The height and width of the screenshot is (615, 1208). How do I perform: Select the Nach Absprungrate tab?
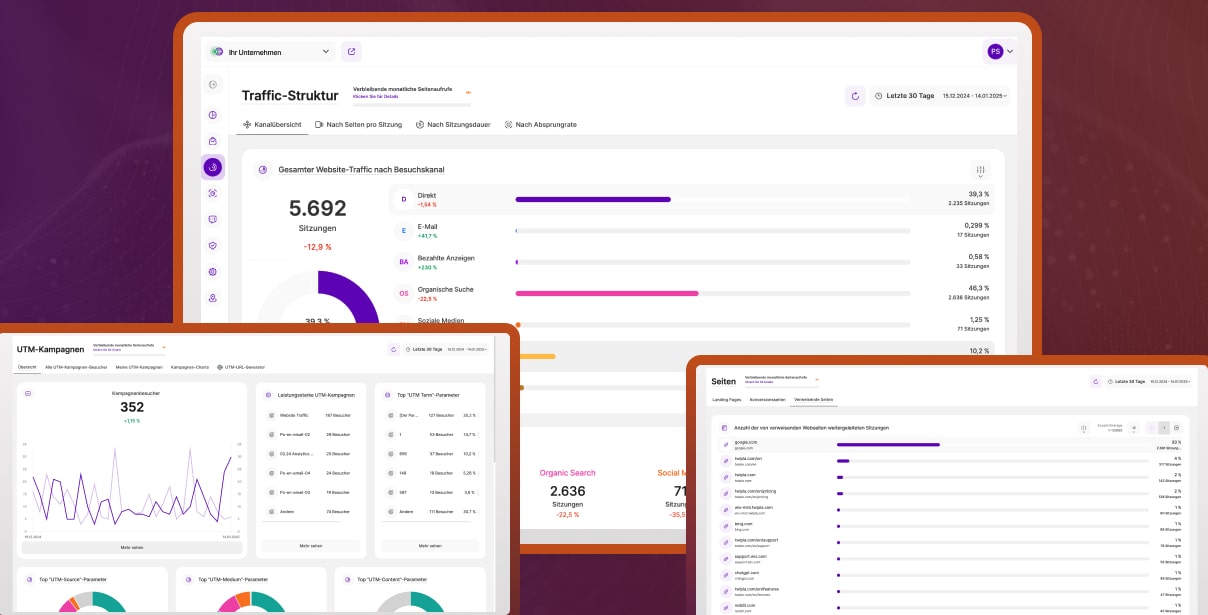[540, 125]
